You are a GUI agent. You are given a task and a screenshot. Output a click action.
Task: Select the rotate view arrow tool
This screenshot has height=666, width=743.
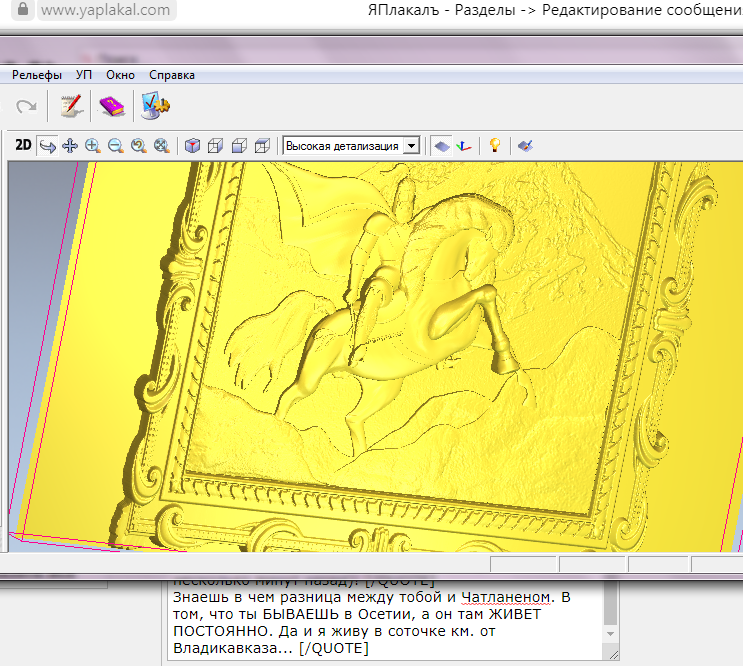click(x=47, y=146)
